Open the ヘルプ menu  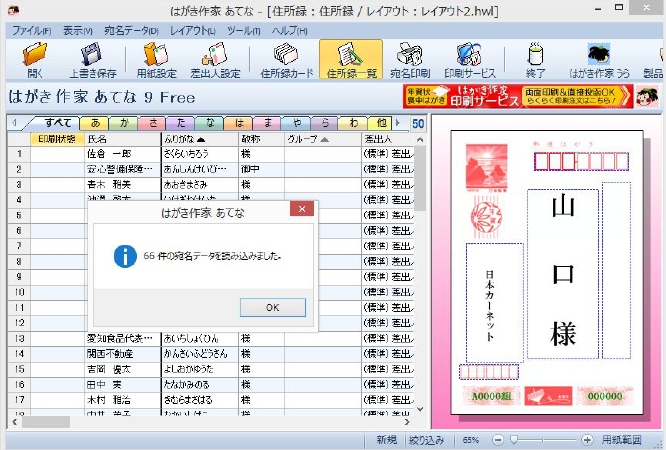[289, 31]
